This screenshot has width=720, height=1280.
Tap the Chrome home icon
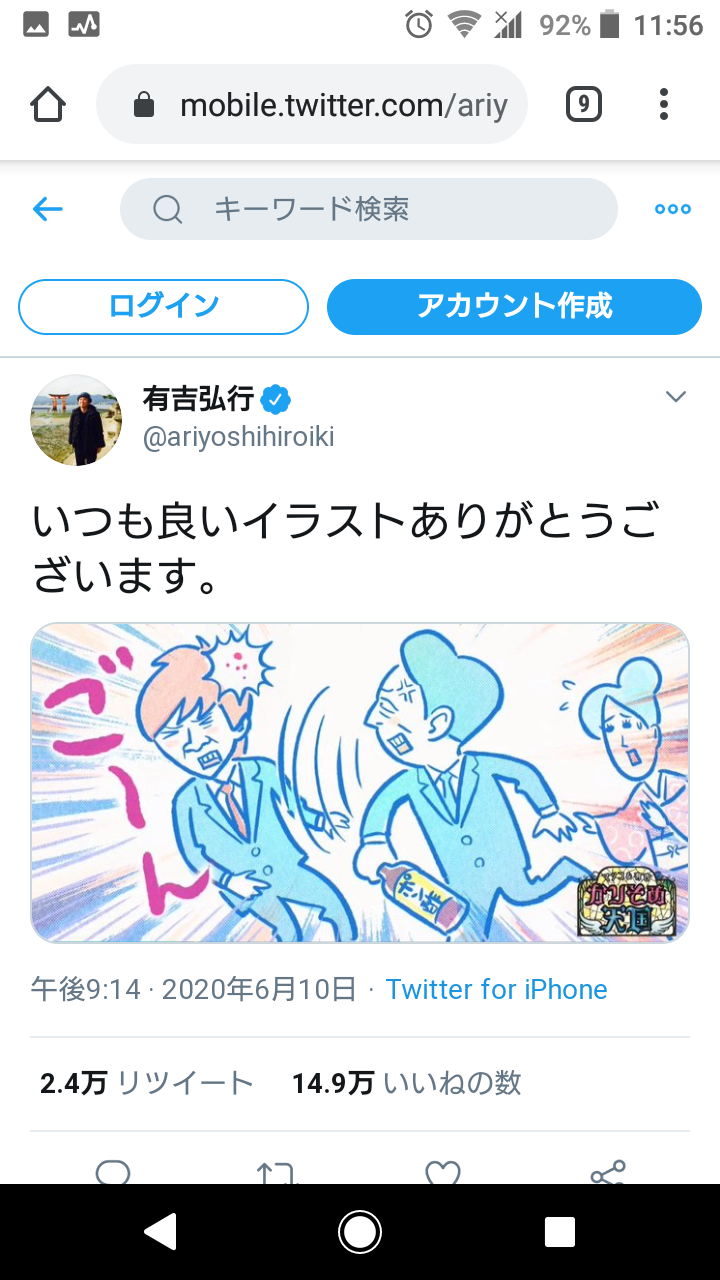click(47, 104)
